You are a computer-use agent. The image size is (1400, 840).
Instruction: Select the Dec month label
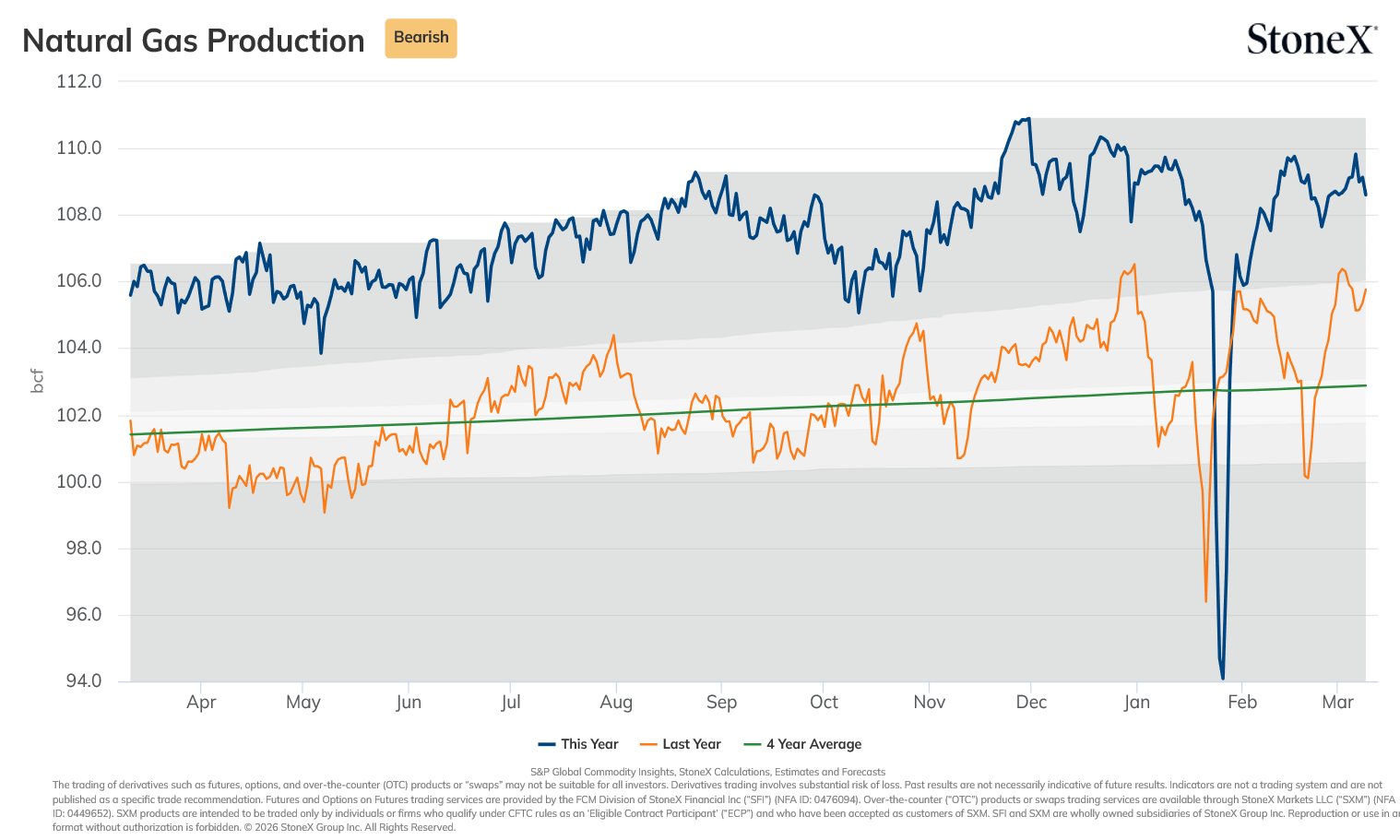point(1031,703)
